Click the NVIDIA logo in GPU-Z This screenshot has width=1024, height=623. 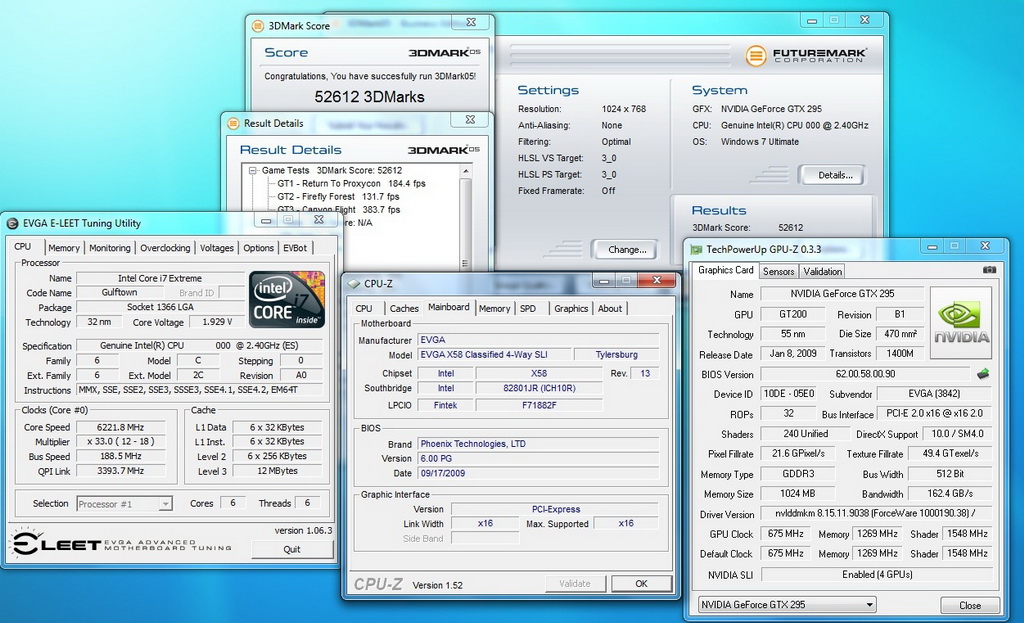pyautogui.click(x=961, y=323)
